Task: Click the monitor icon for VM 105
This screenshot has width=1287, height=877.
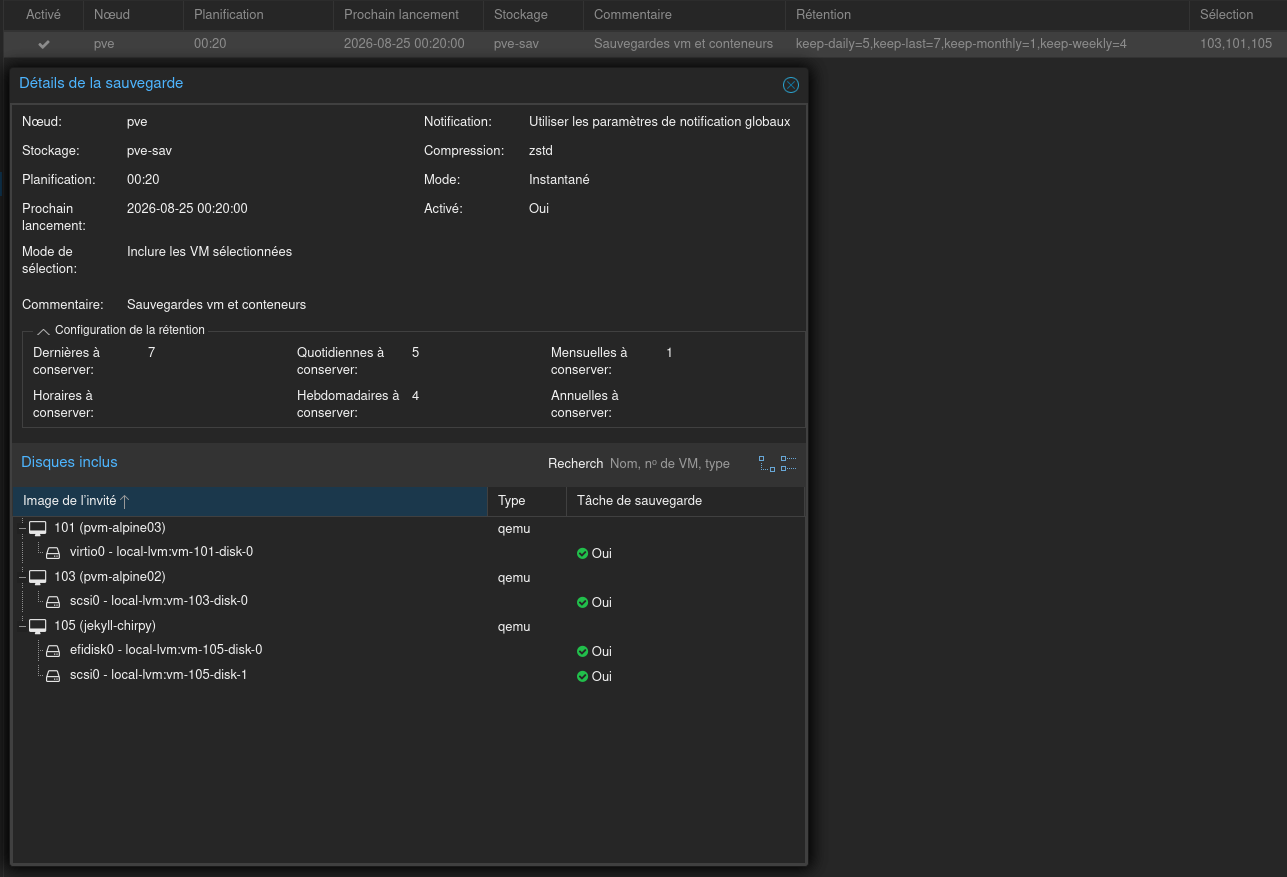Action: pyautogui.click(x=38, y=626)
